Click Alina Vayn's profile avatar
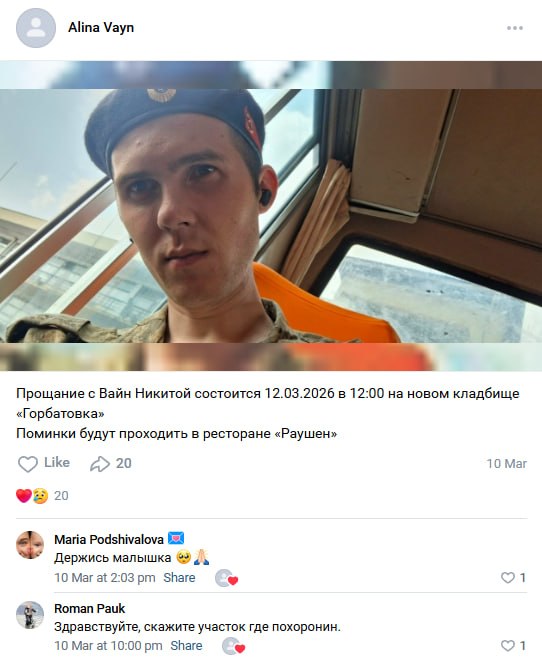Image resolution: width=542 pixels, height=658 pixels. 36,28
